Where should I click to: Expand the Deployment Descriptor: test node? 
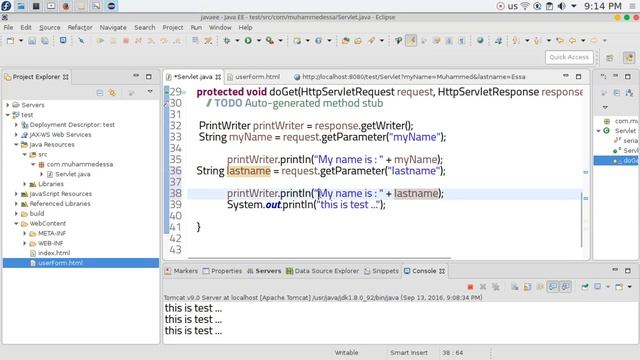pos(16,124)
